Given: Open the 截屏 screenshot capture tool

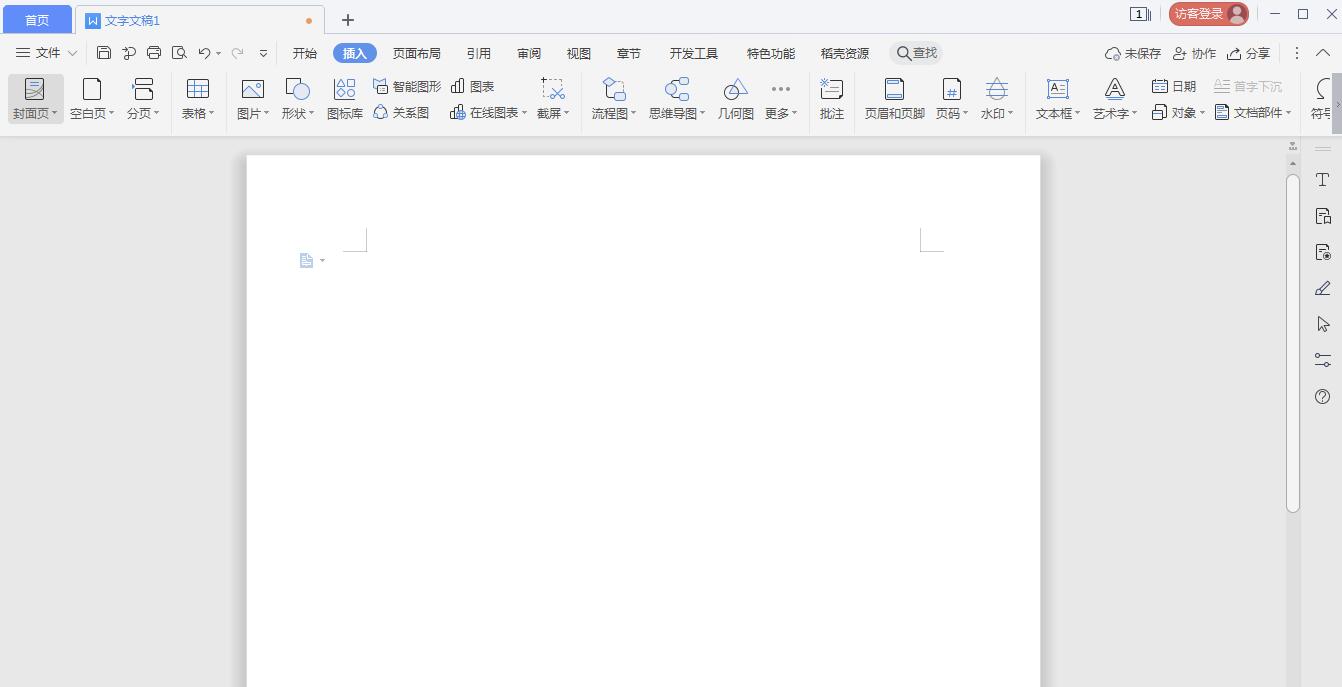Looking at the screenshot, I should [x=549, y=97].
